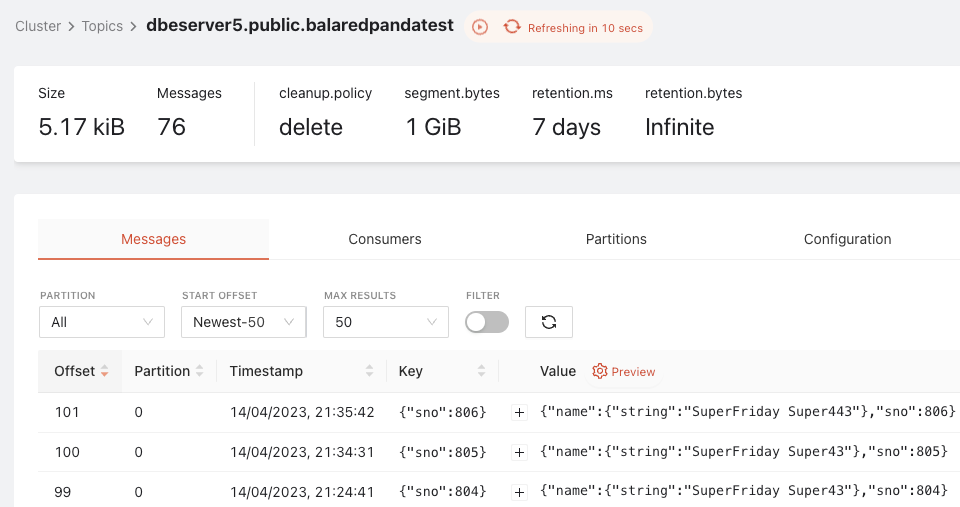Click offset cell 101

point(67,412)
